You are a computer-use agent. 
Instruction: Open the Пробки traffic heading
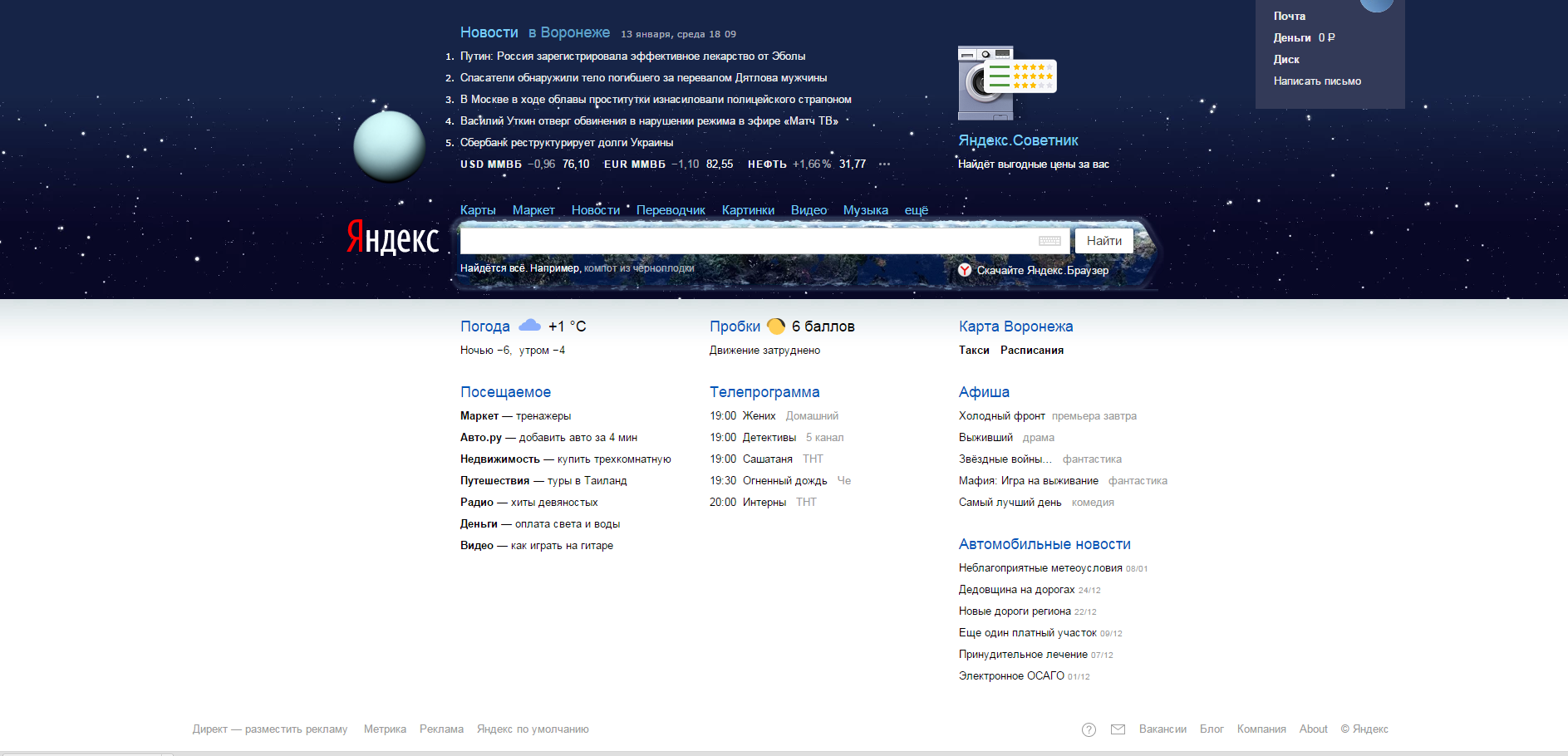coord(735,326)
